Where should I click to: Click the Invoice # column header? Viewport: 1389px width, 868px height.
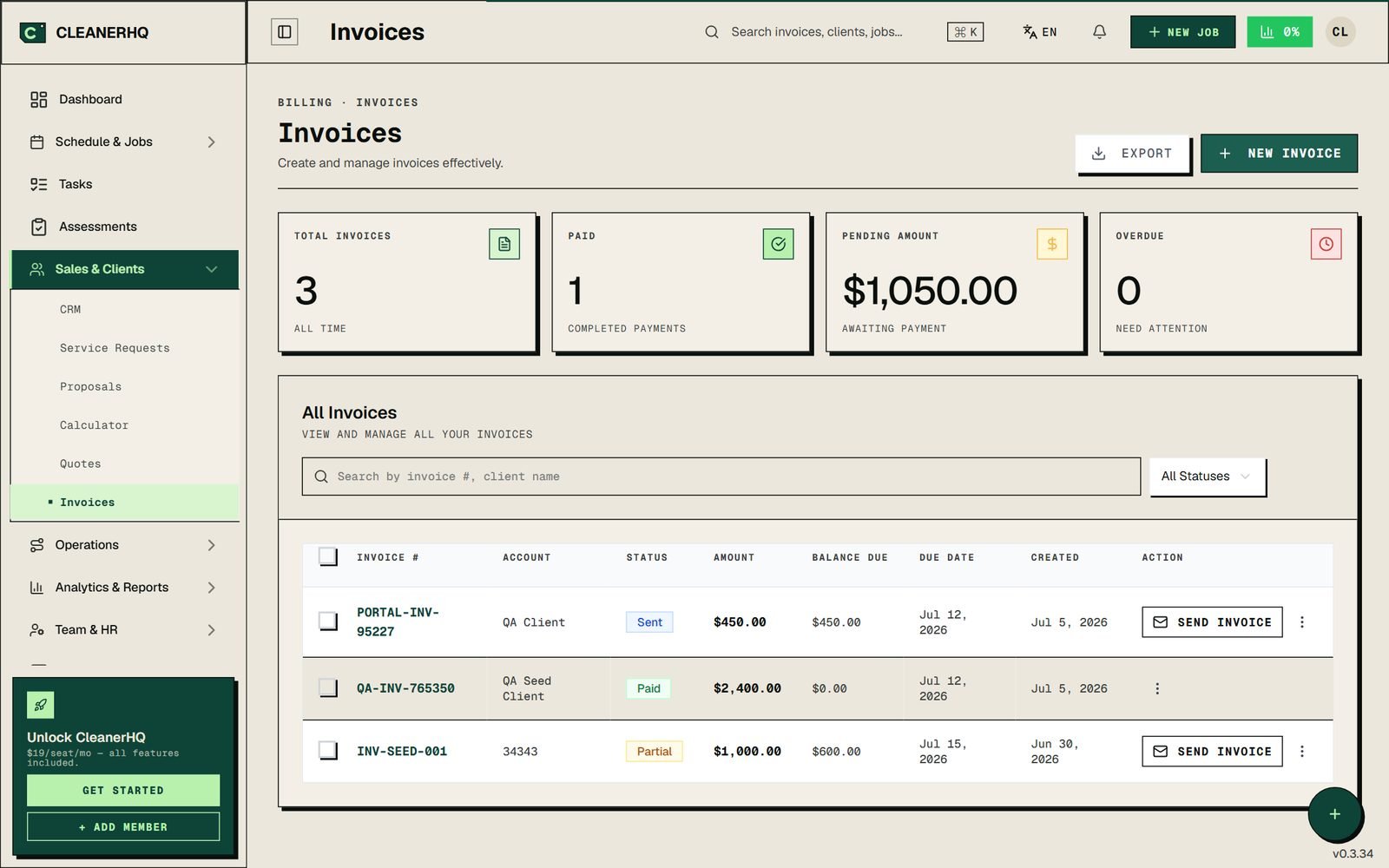coord(388,557)
